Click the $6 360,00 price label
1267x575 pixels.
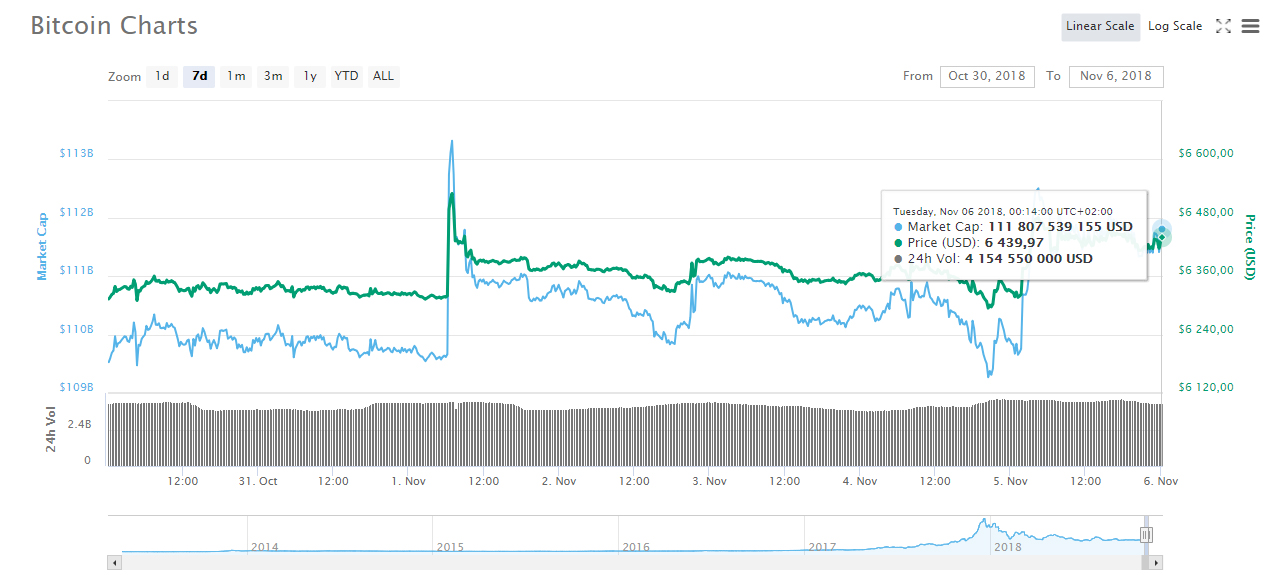coord(1205,271)
